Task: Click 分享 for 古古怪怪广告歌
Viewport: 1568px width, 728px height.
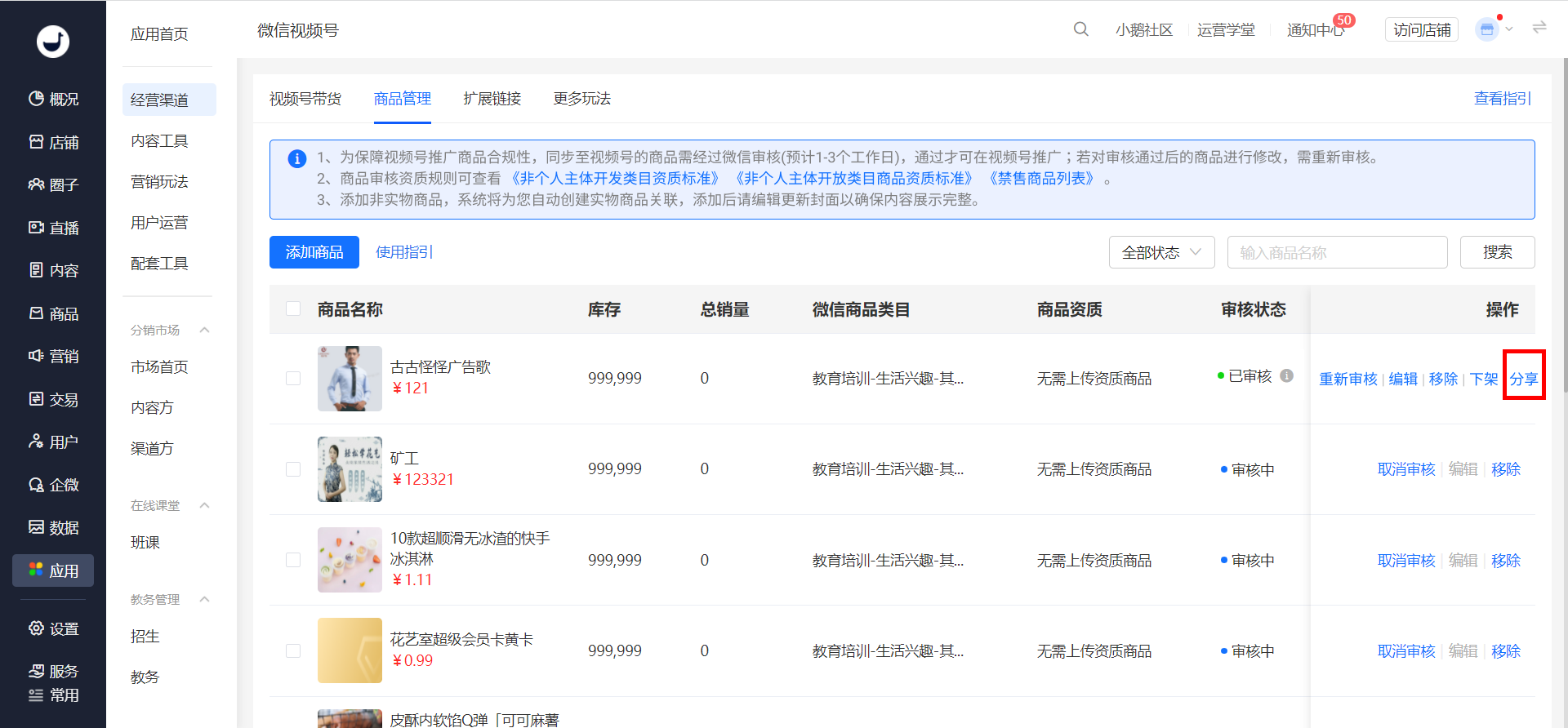Action: 1524,379
